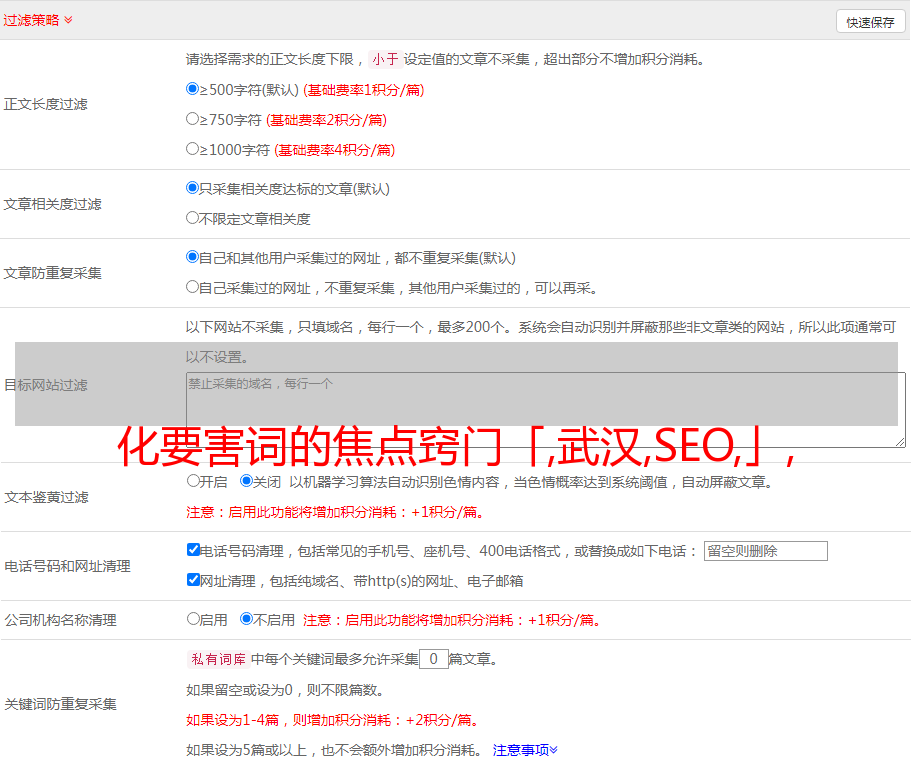Click the 小于 highlighted tag
The height and width of the screenshot is (768, 912).
[386, 59]
